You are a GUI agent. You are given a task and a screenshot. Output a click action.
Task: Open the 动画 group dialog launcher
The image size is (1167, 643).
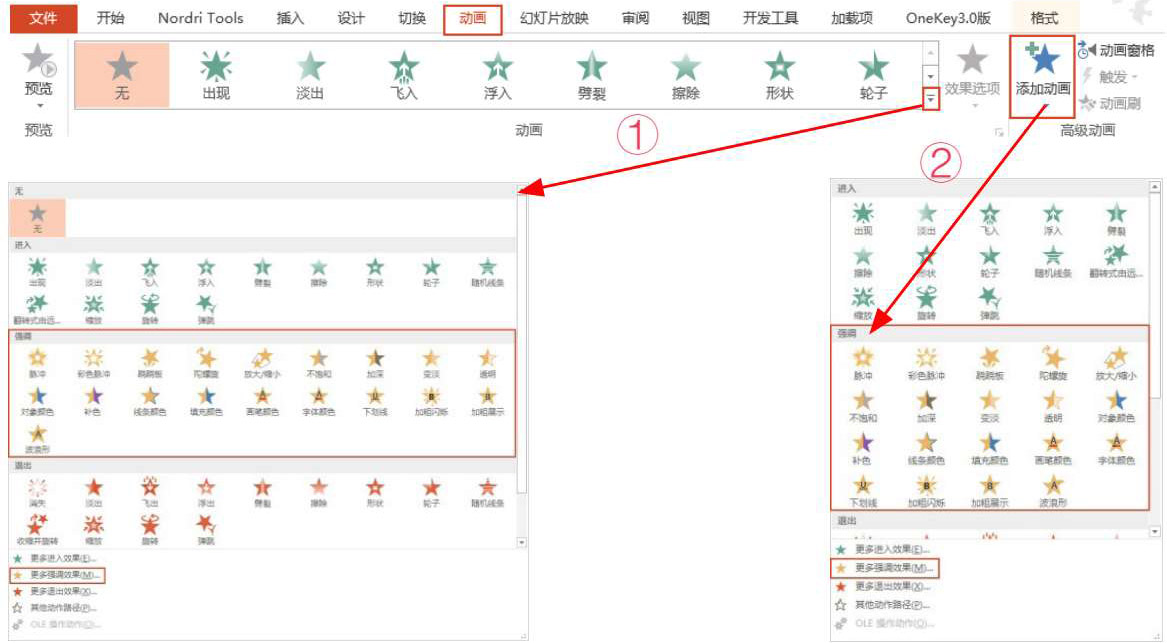coord(999,132)
